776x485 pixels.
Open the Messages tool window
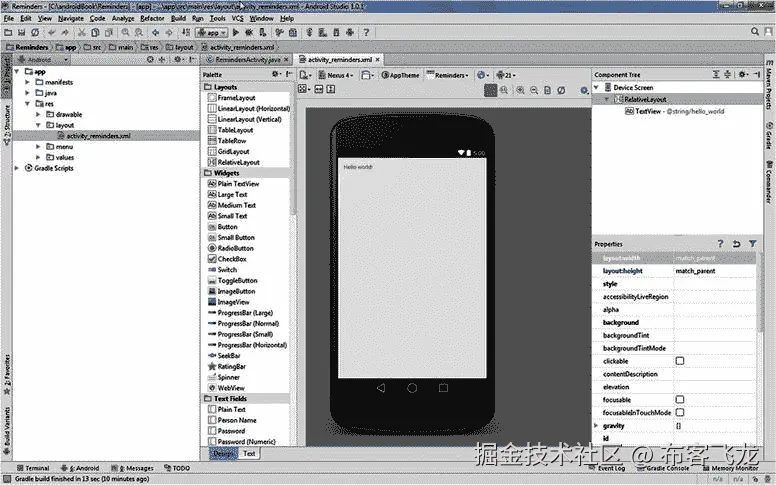[x=133, y=468]
